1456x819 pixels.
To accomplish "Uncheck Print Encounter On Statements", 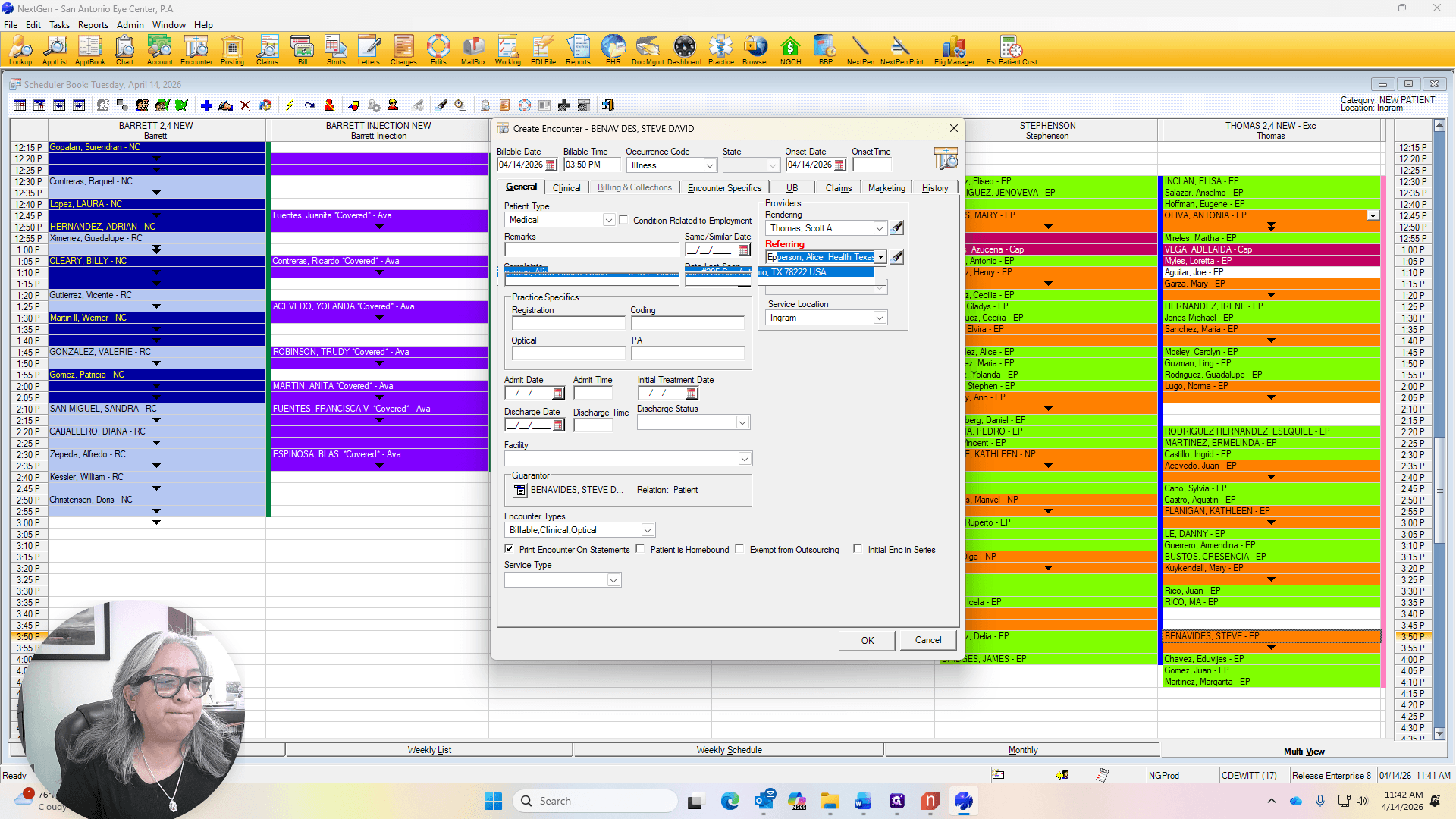I will click(509, 549).
